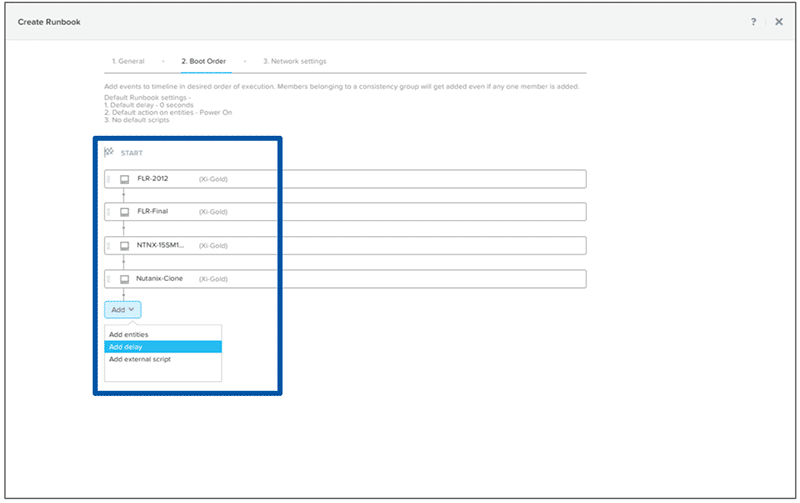This screenshot has height=503, width=800.
Task: Click the help question mark icon
Action: click(753, 21)
